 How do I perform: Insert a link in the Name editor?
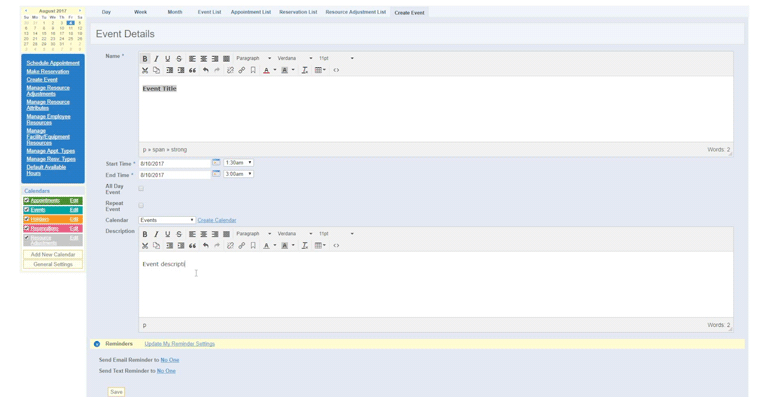click(x=241, y=70)
